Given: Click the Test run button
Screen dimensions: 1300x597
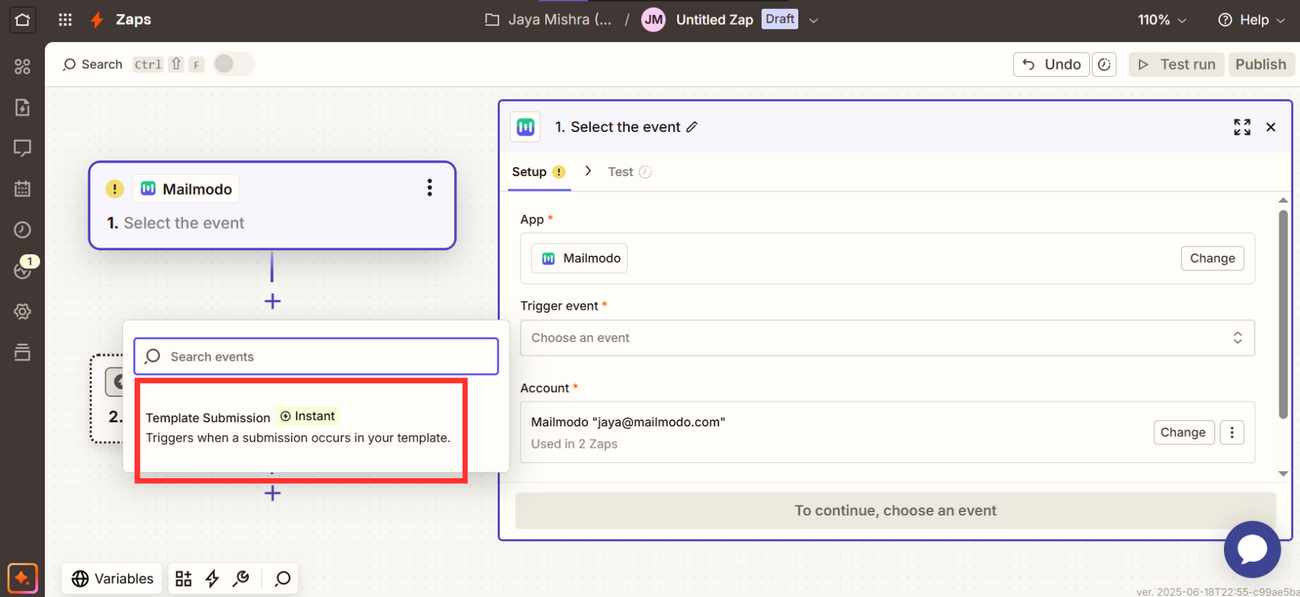Looking at the screenshot, I should 1177,64.
